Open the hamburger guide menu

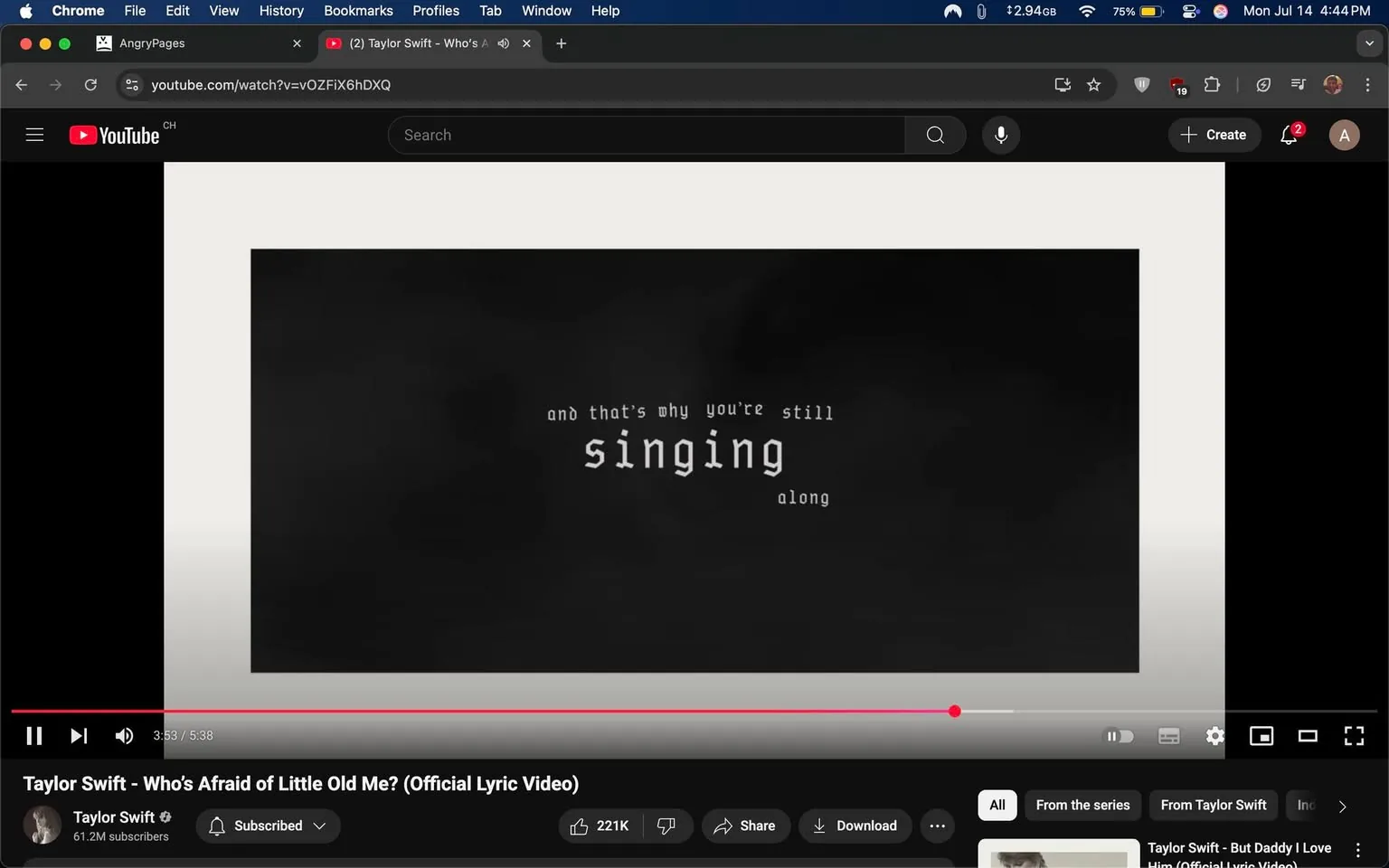(34, 134)
